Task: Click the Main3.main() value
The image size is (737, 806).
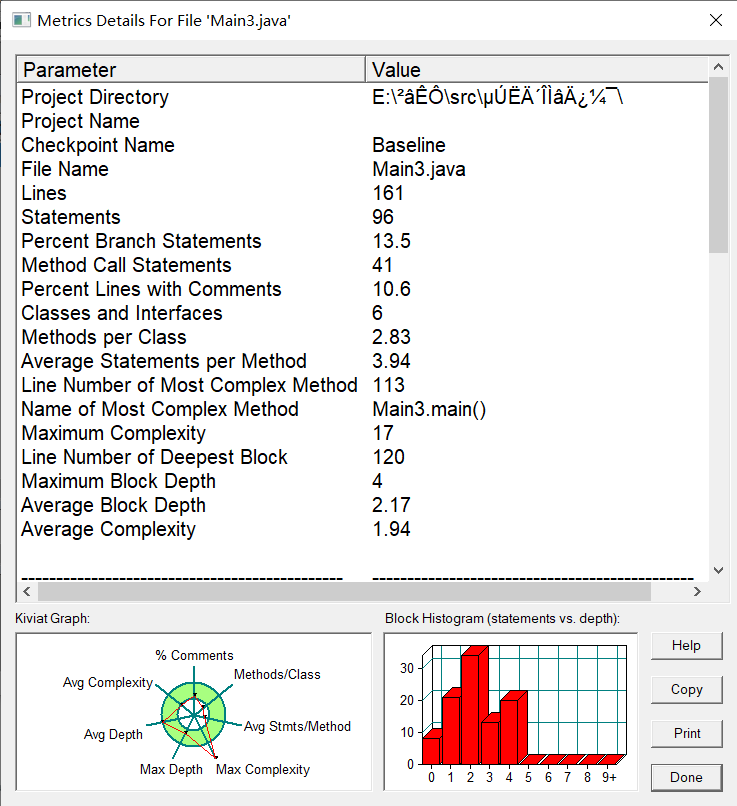Action: (429, 409)
